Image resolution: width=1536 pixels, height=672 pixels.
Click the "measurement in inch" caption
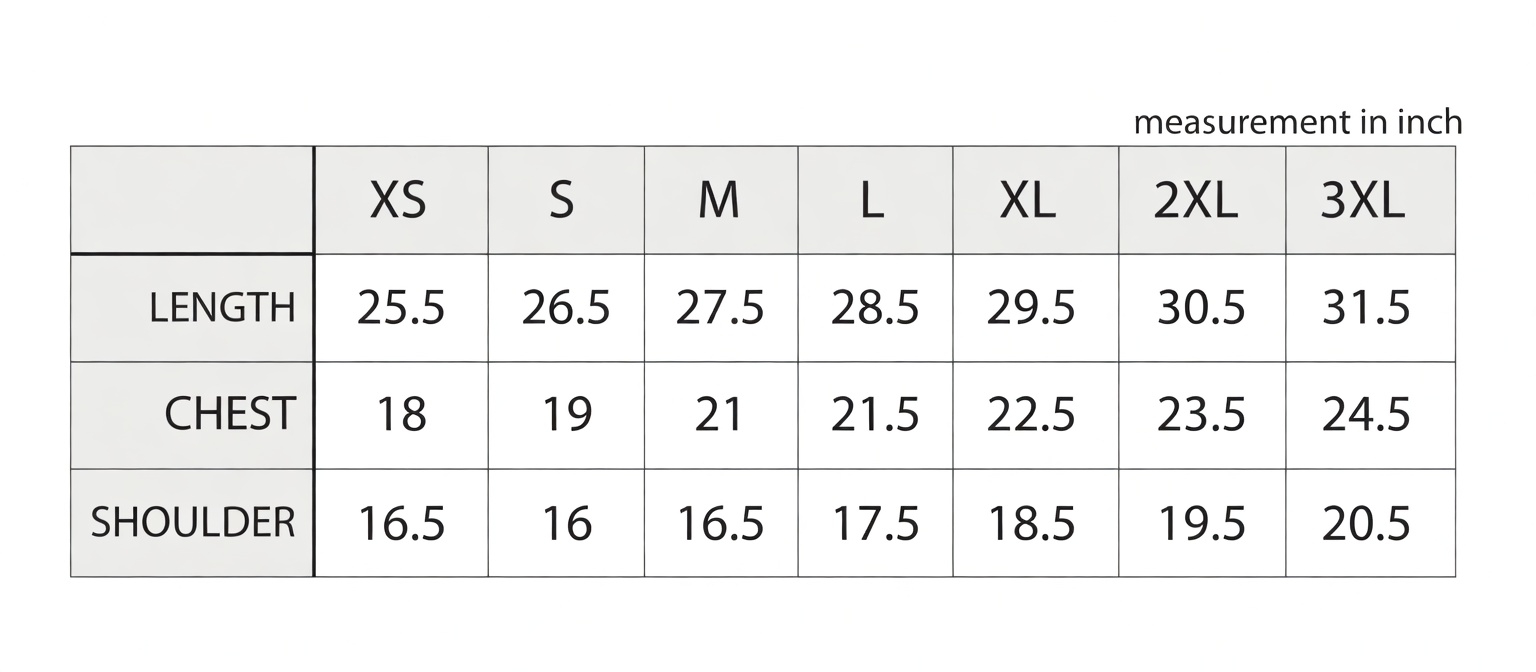coord(1297,123)
